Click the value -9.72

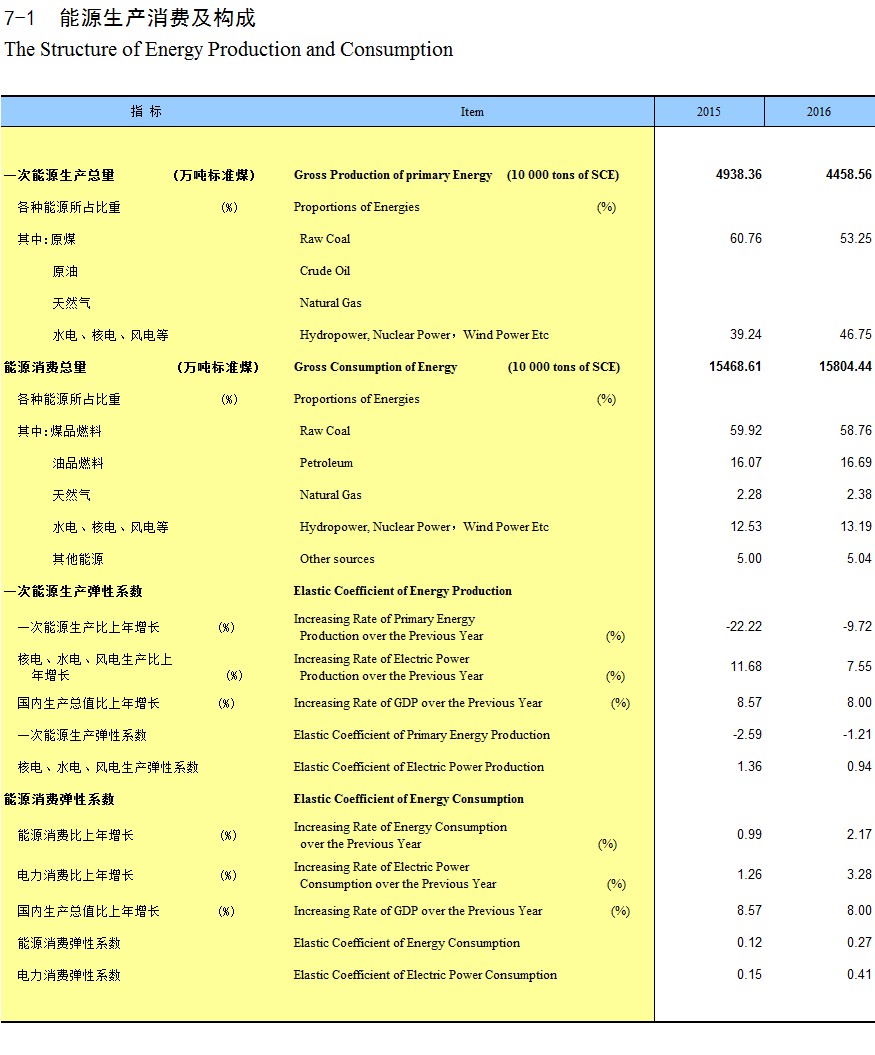tap(857, 626)
